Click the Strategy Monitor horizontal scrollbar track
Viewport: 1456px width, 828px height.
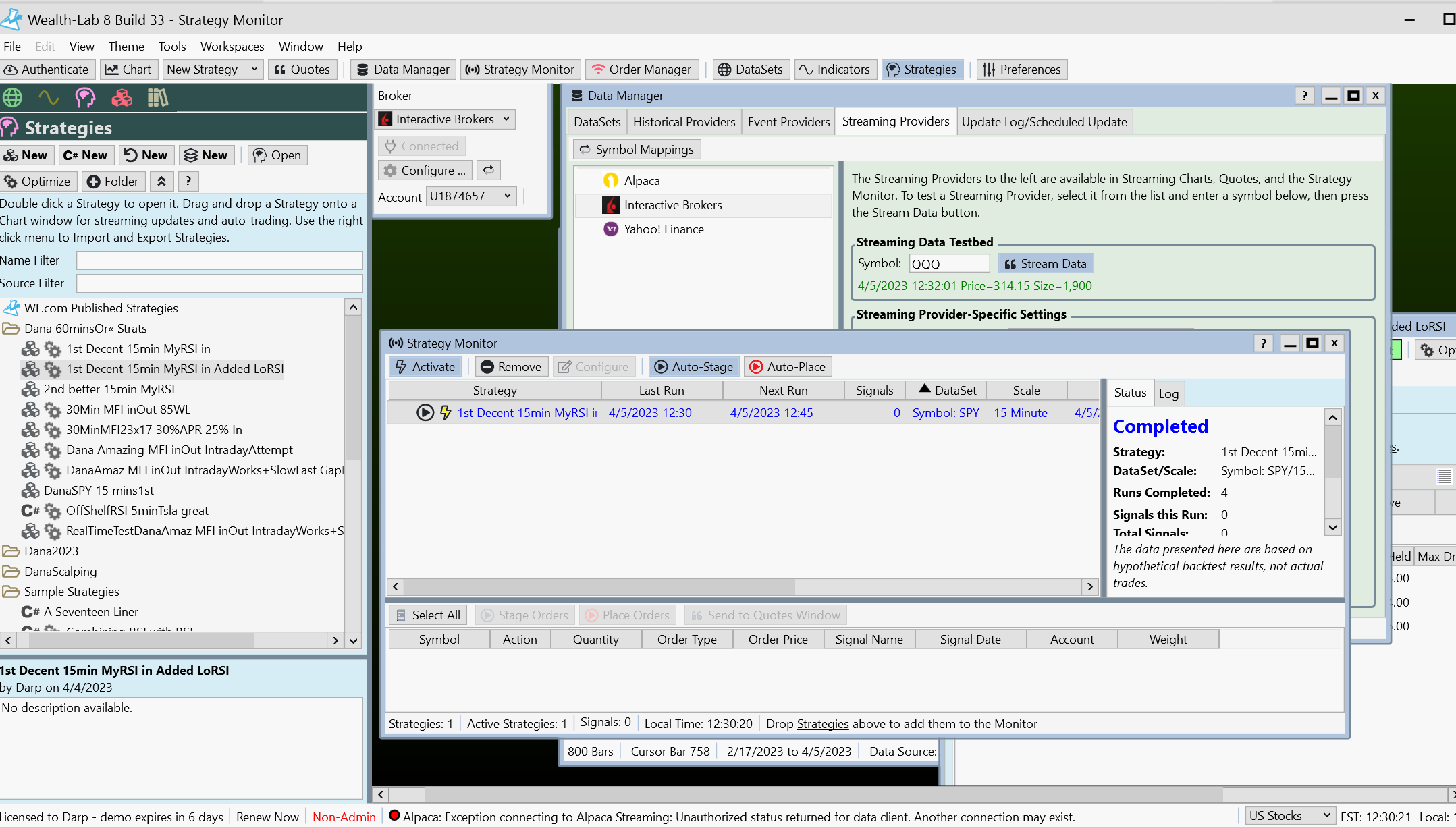[x=938, y=586]
